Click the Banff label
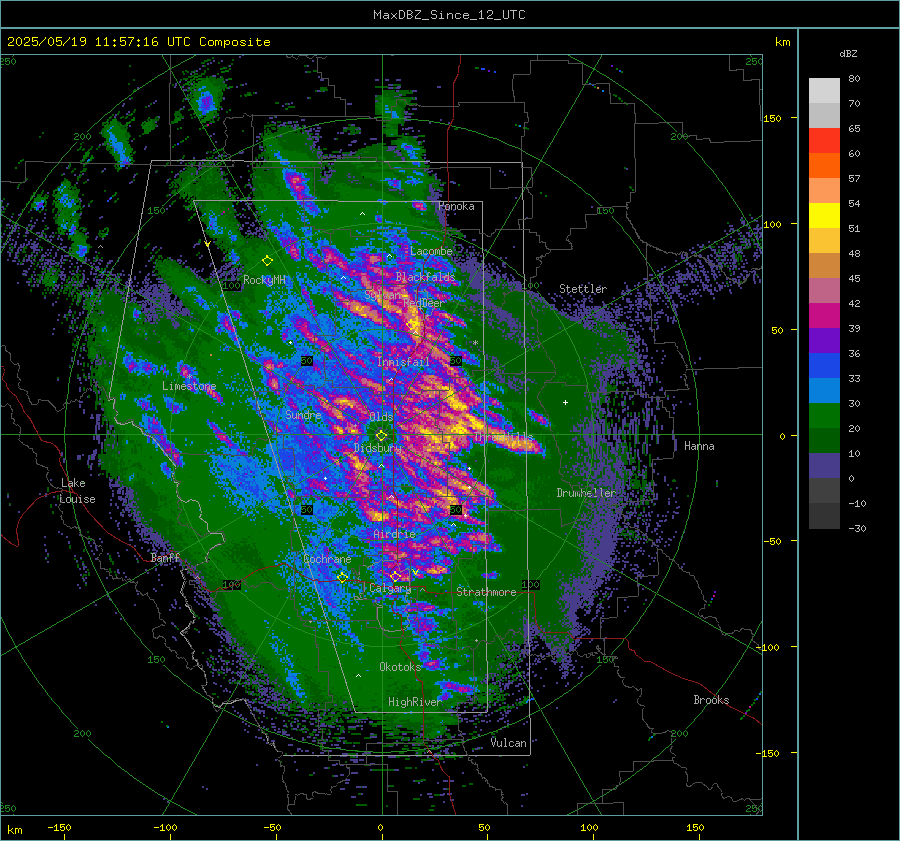The height and width of the screenshot is (841, 900). (x=165, y=557)
